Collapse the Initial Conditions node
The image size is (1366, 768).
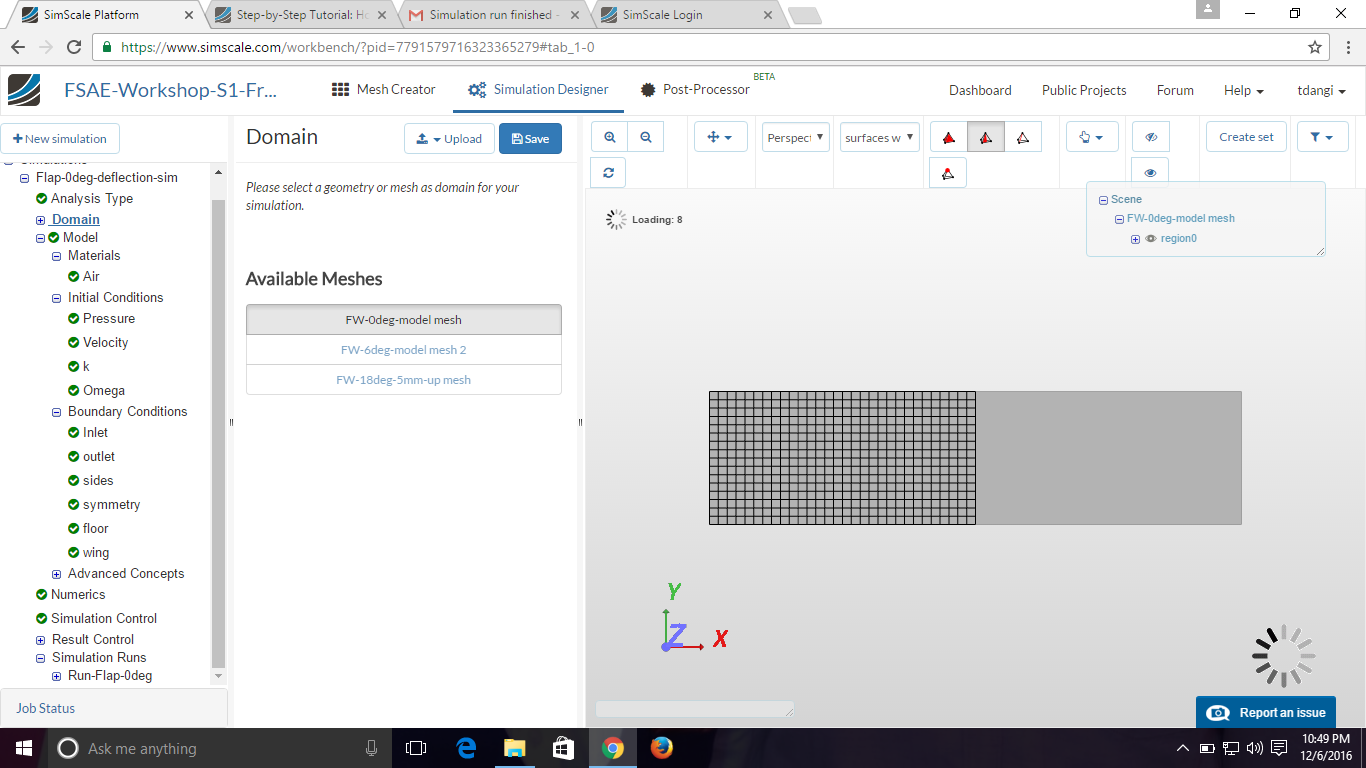pyautogui.click(x=57, y=298)
